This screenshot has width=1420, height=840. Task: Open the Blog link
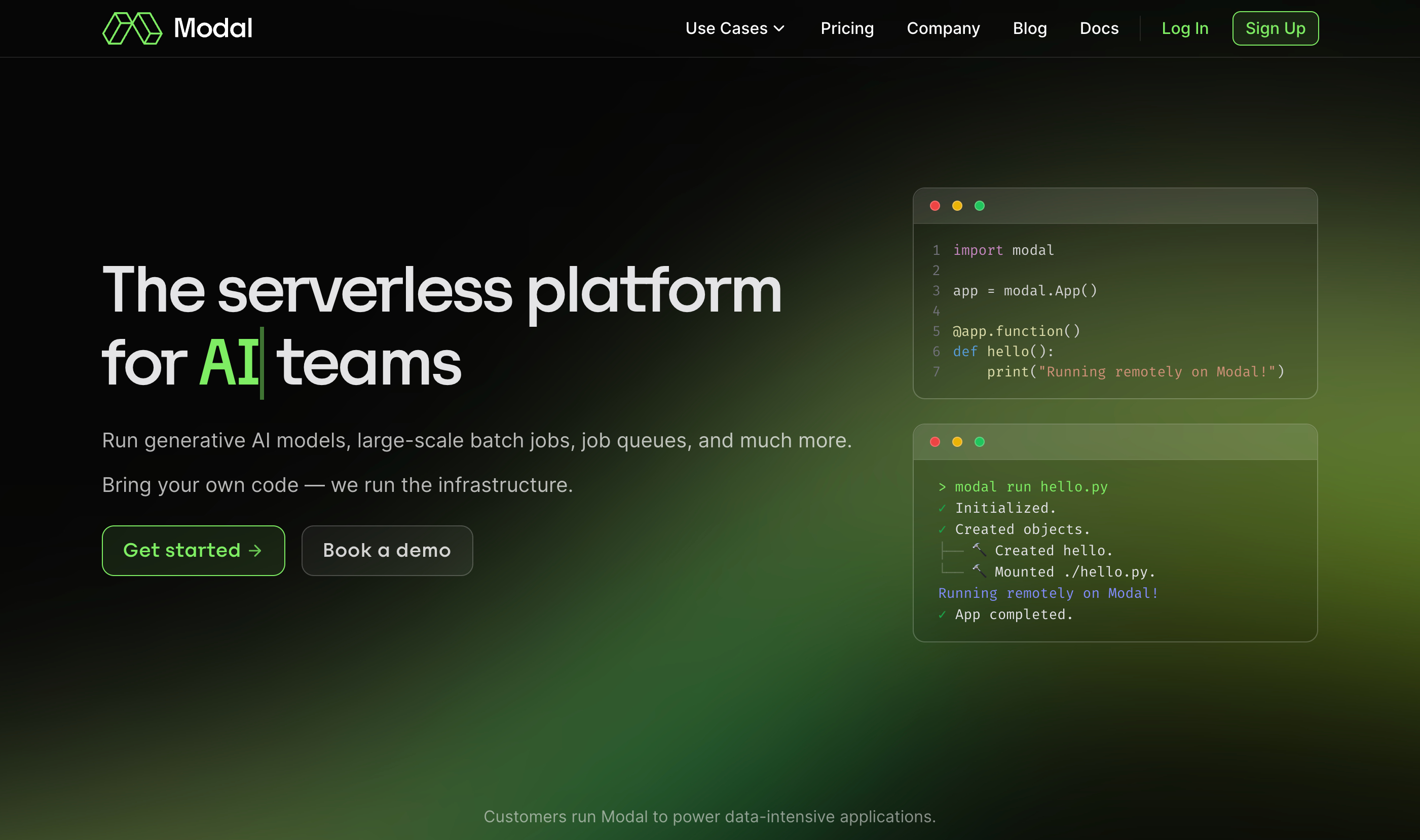click(x=1029, y=28)
